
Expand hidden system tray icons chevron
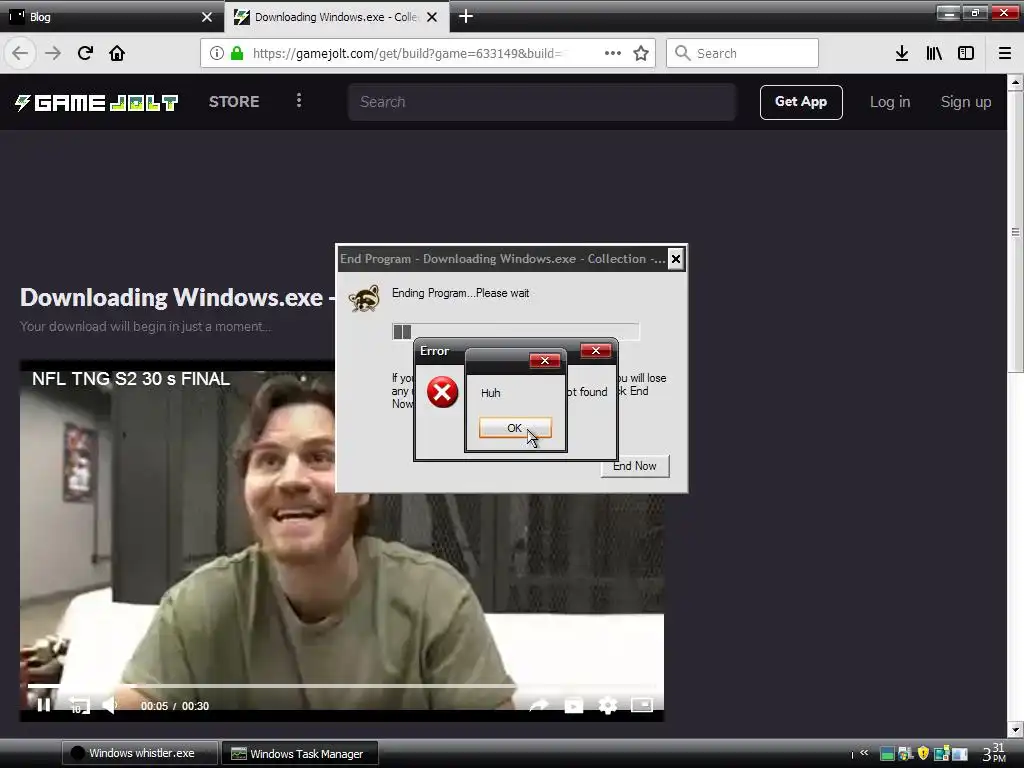pos(864,753)
